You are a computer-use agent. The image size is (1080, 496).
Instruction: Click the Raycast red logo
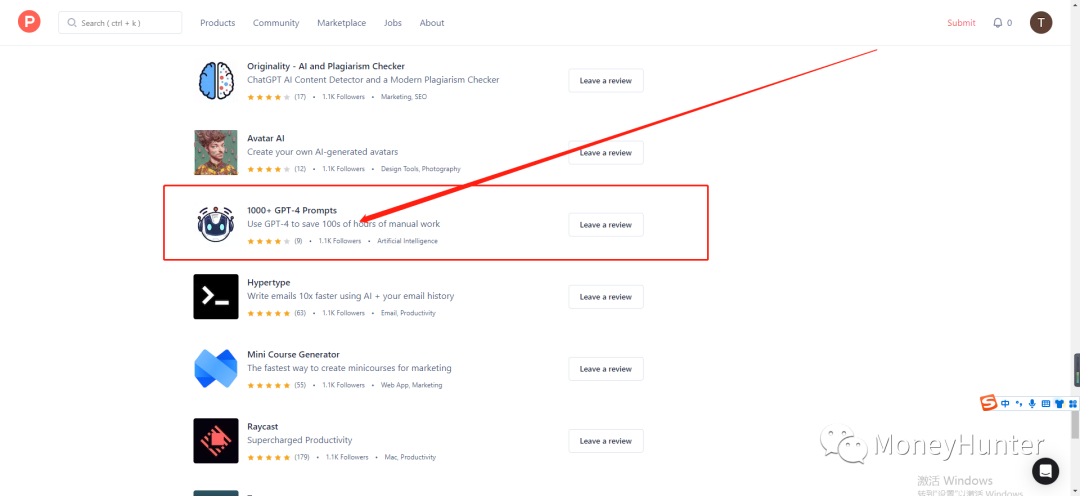tap(216, 441)
